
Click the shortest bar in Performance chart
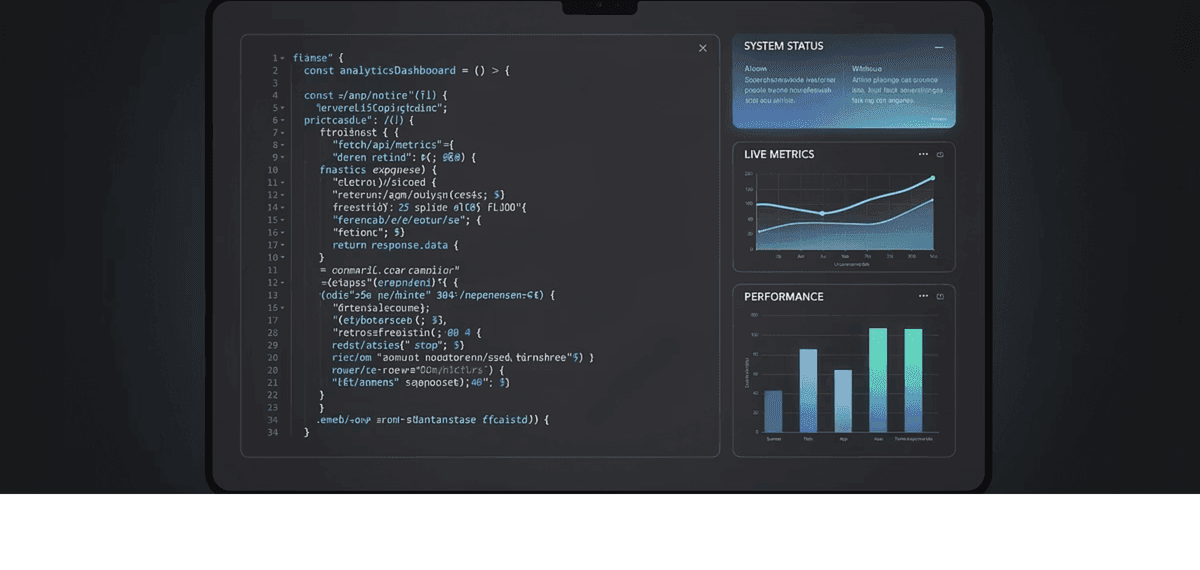click(773, 411)
